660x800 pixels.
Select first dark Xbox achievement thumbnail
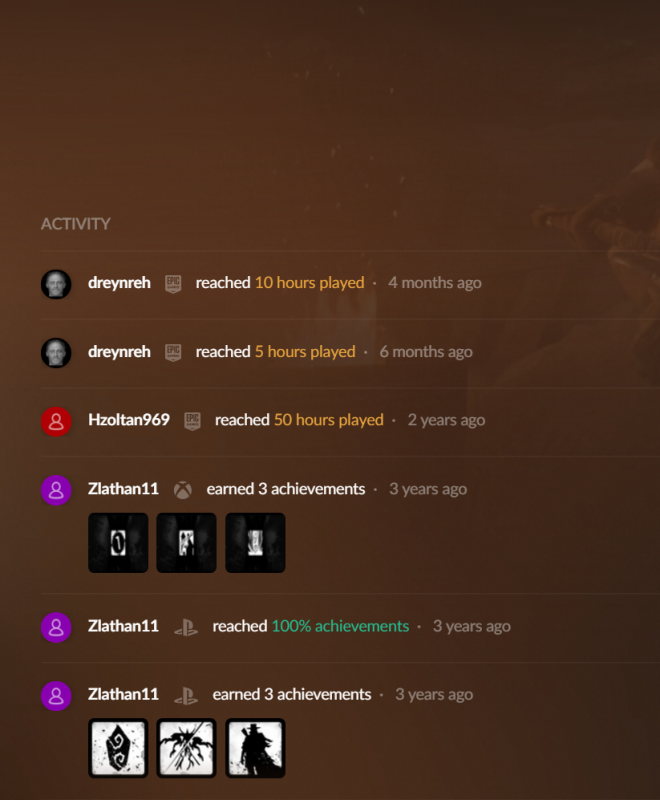[x=118, y=543]
